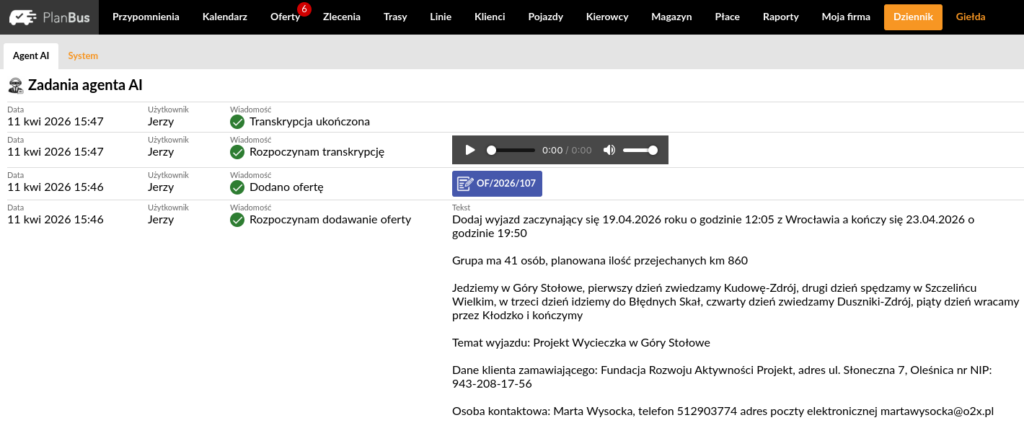Click the audio playback progress bar
Screen dimensions: 1024x428
click(511, 150)
